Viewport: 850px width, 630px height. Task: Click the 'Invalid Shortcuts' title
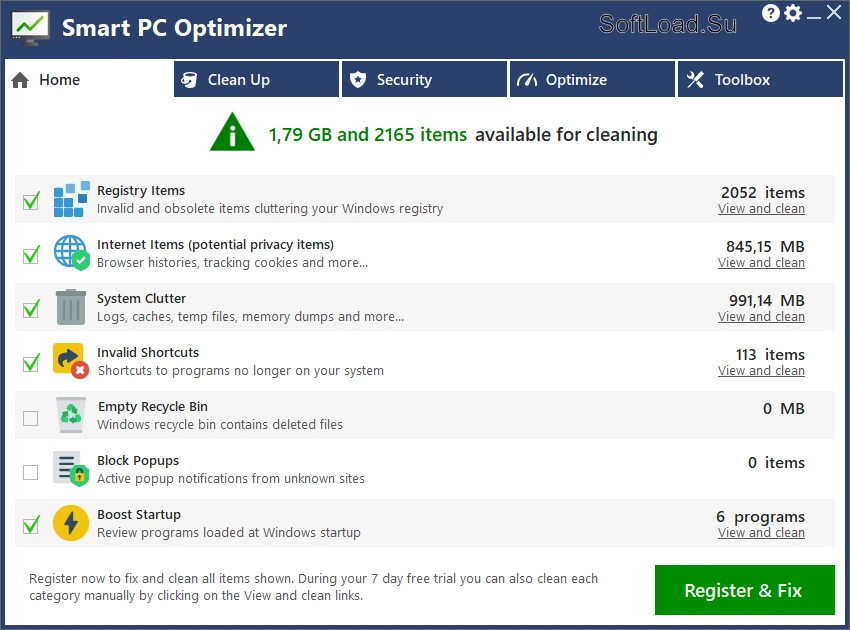point(148,352)
